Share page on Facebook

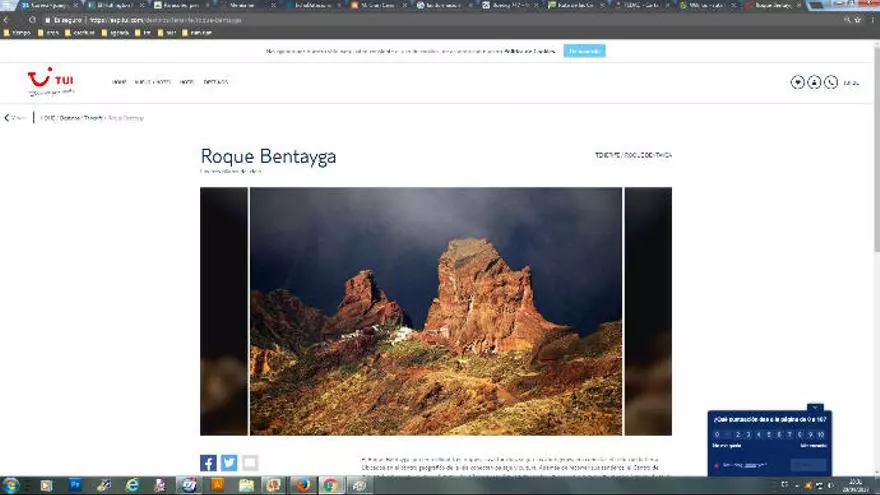[208, 463]
